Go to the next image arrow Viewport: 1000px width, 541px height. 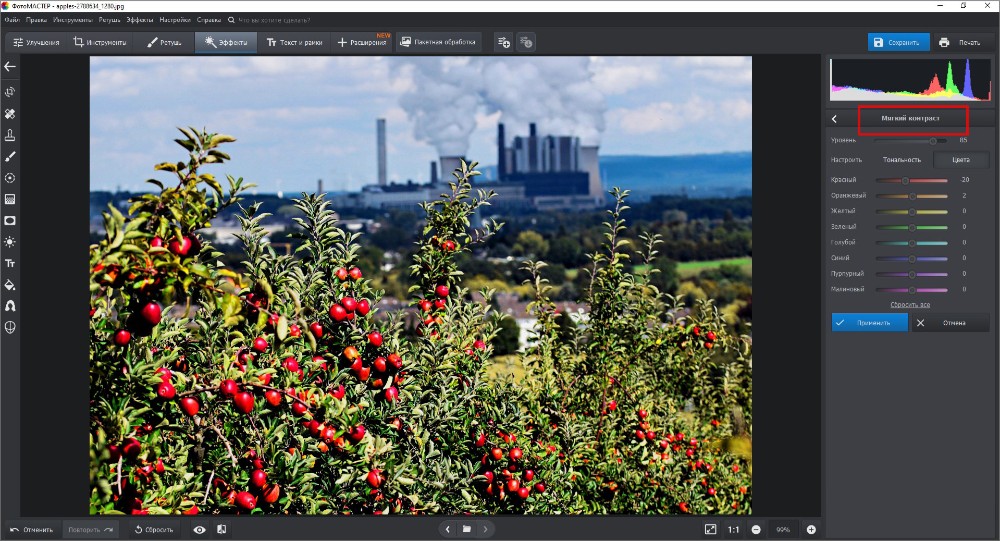point(486,529)
